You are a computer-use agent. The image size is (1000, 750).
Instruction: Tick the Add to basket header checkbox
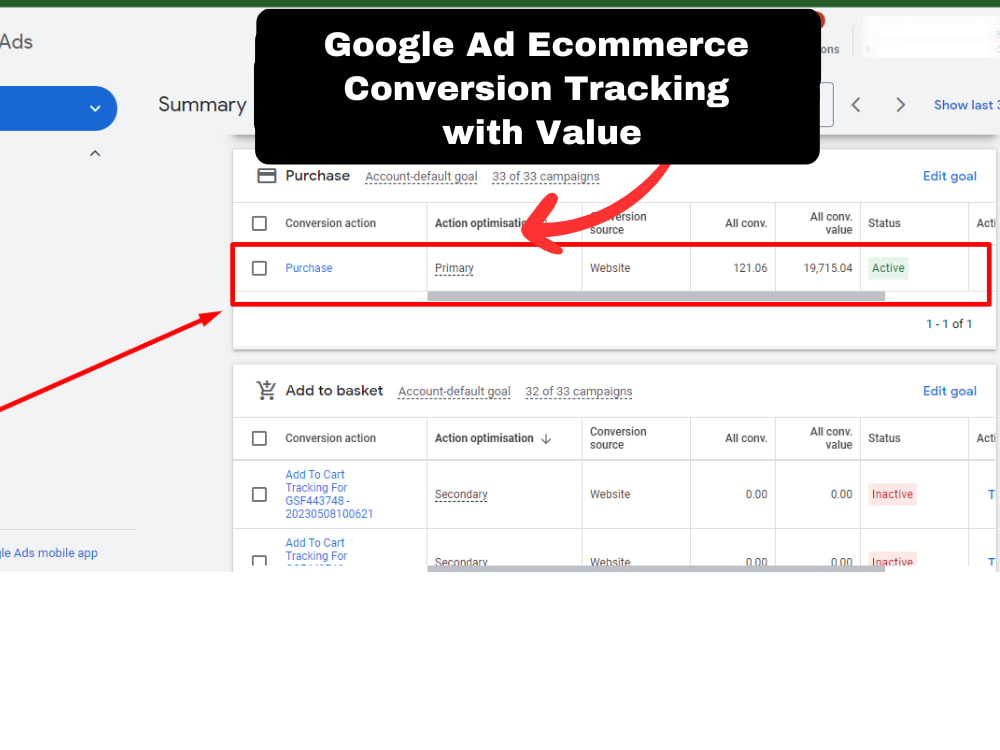tap(259, 438)
